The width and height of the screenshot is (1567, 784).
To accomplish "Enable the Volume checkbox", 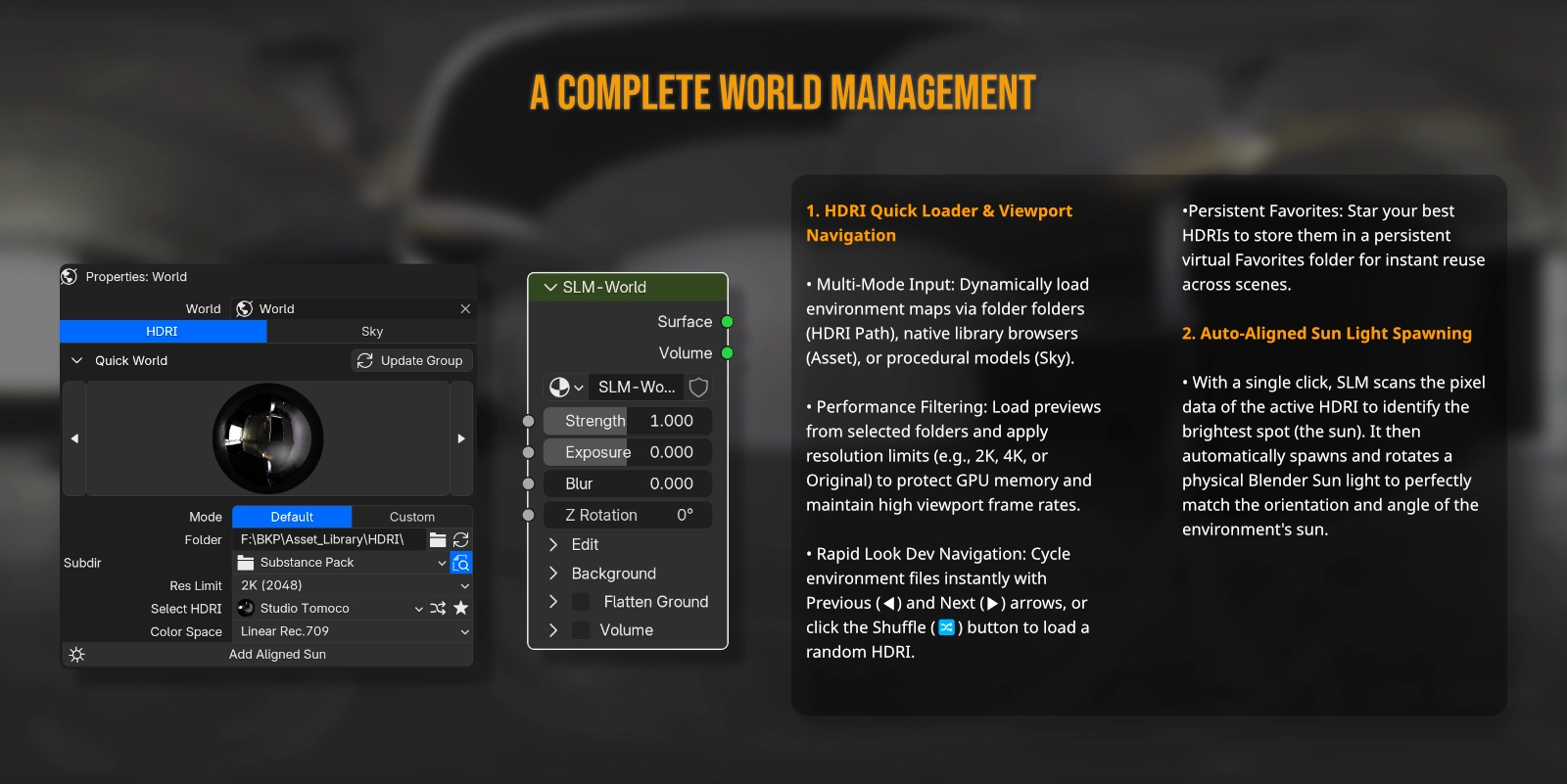I will coord(581,629).
